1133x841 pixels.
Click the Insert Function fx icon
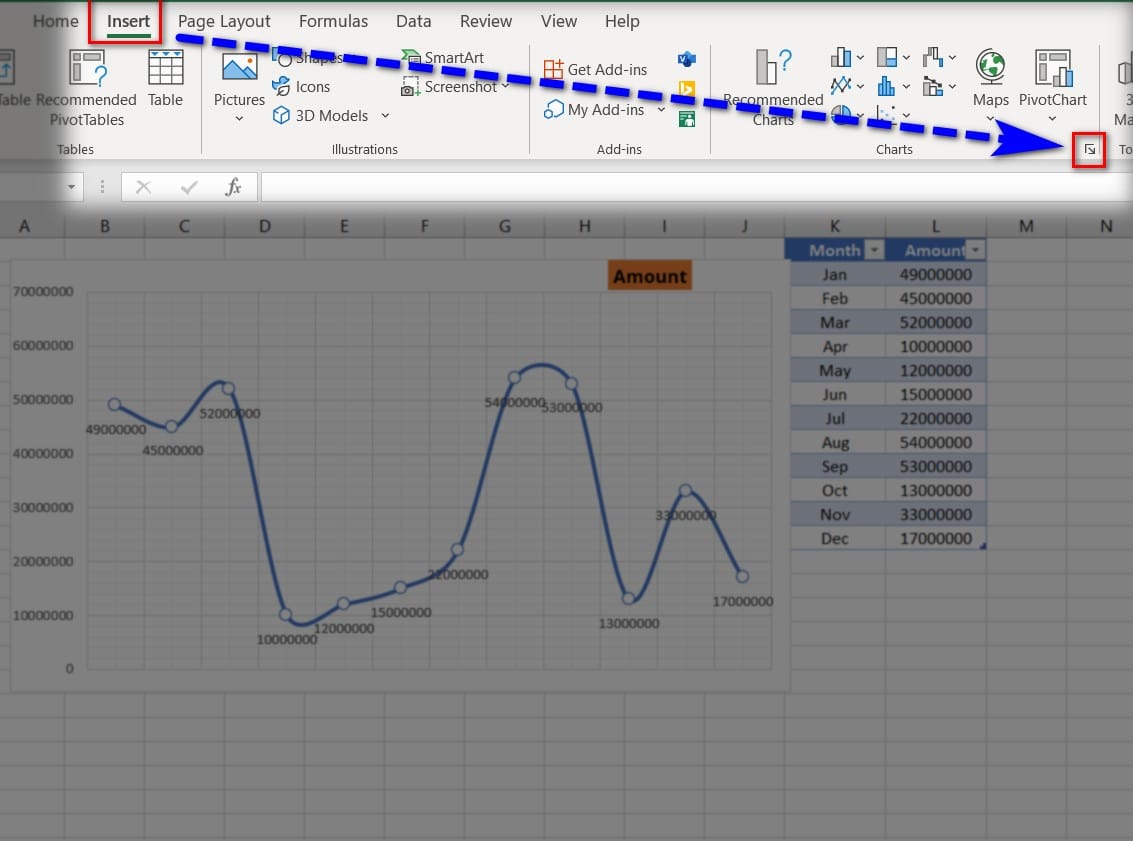(x=233, y=187)
